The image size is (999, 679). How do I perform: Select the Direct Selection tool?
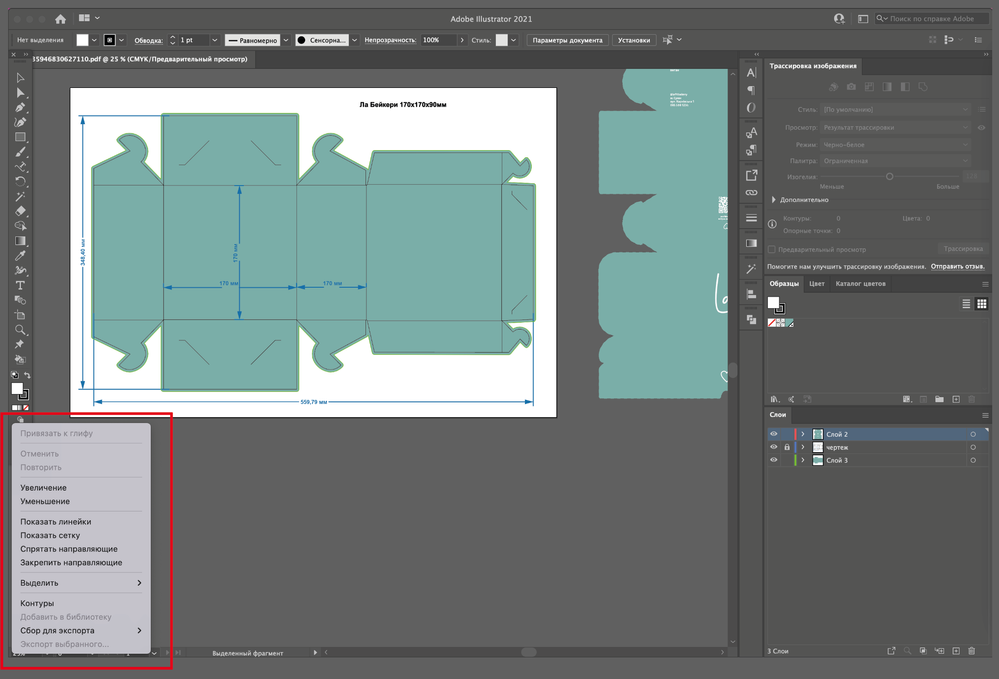click(x=20, y=92)
